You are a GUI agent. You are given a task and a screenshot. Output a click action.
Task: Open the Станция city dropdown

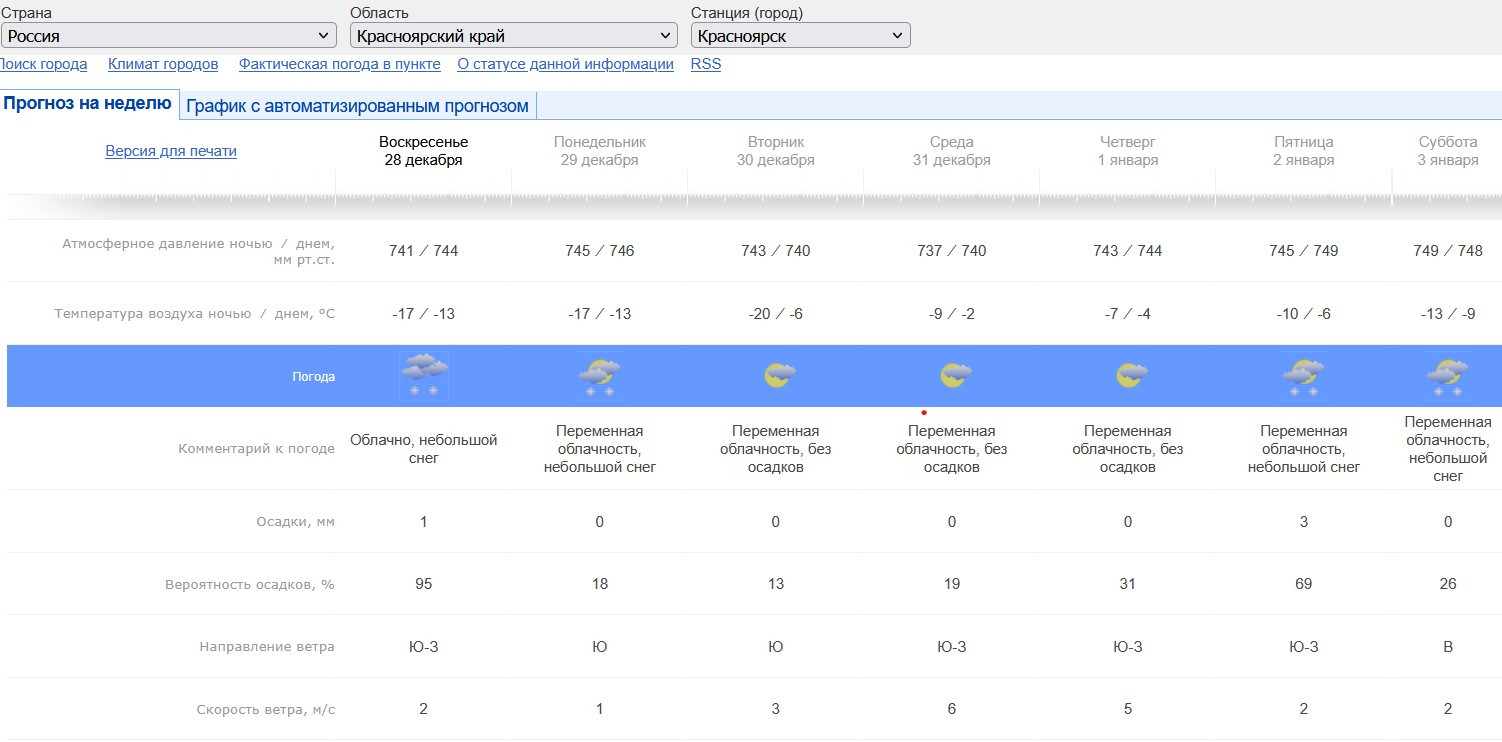click(x=800, y=36)
